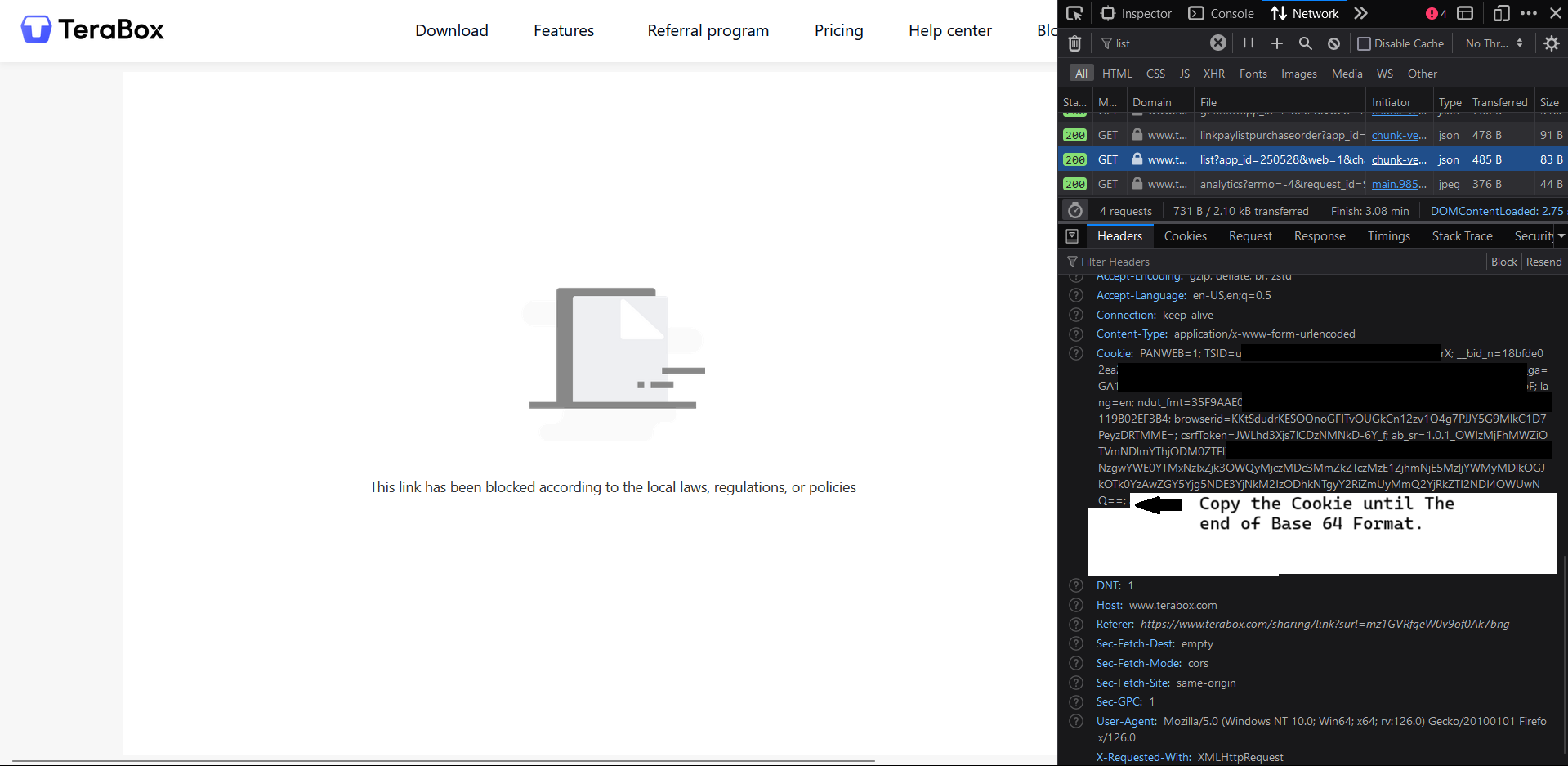Open the Help center link
Image resolution: width=1568 pixels, height=766 pixels.
click(949, 30)
